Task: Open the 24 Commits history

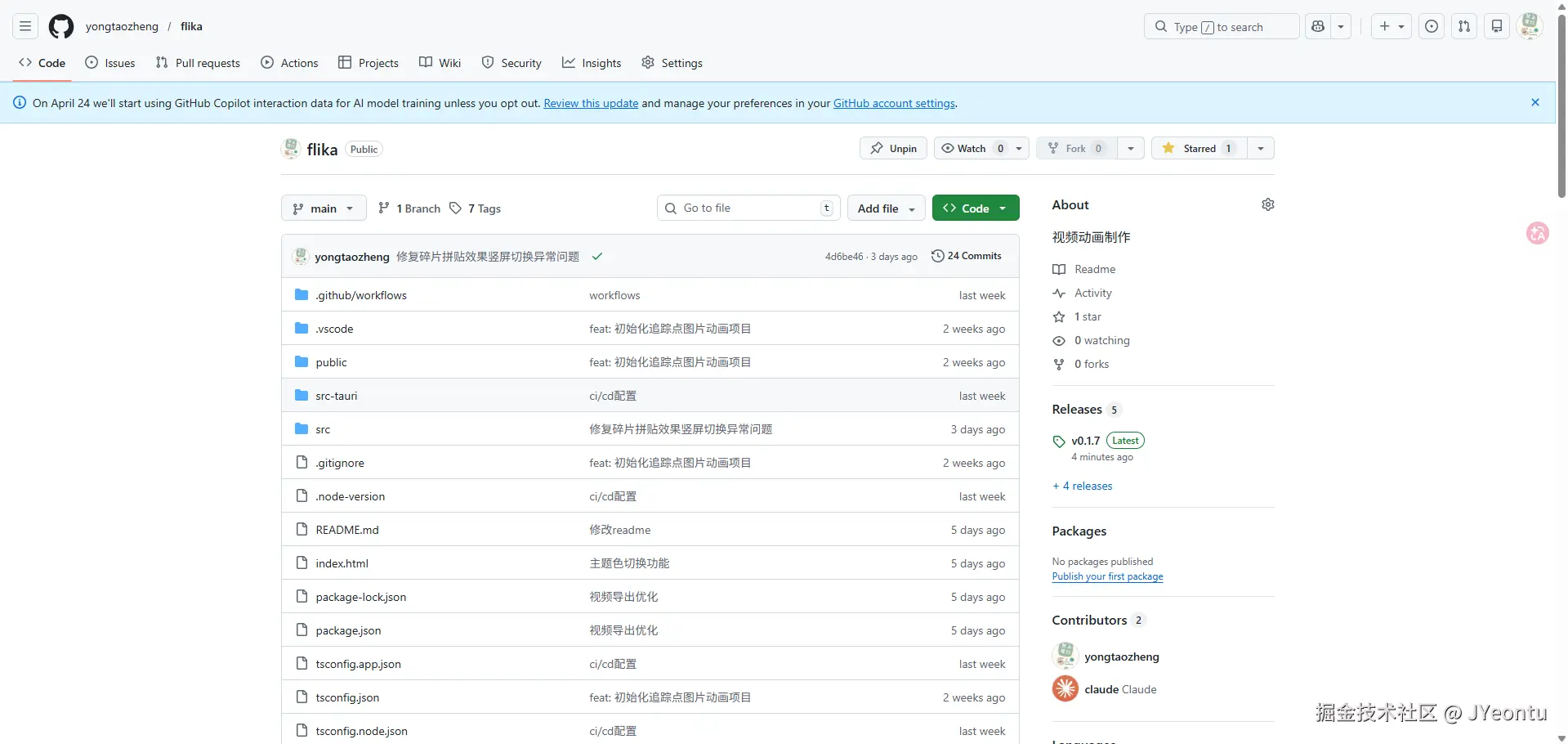Action: (x=967, y=256)
